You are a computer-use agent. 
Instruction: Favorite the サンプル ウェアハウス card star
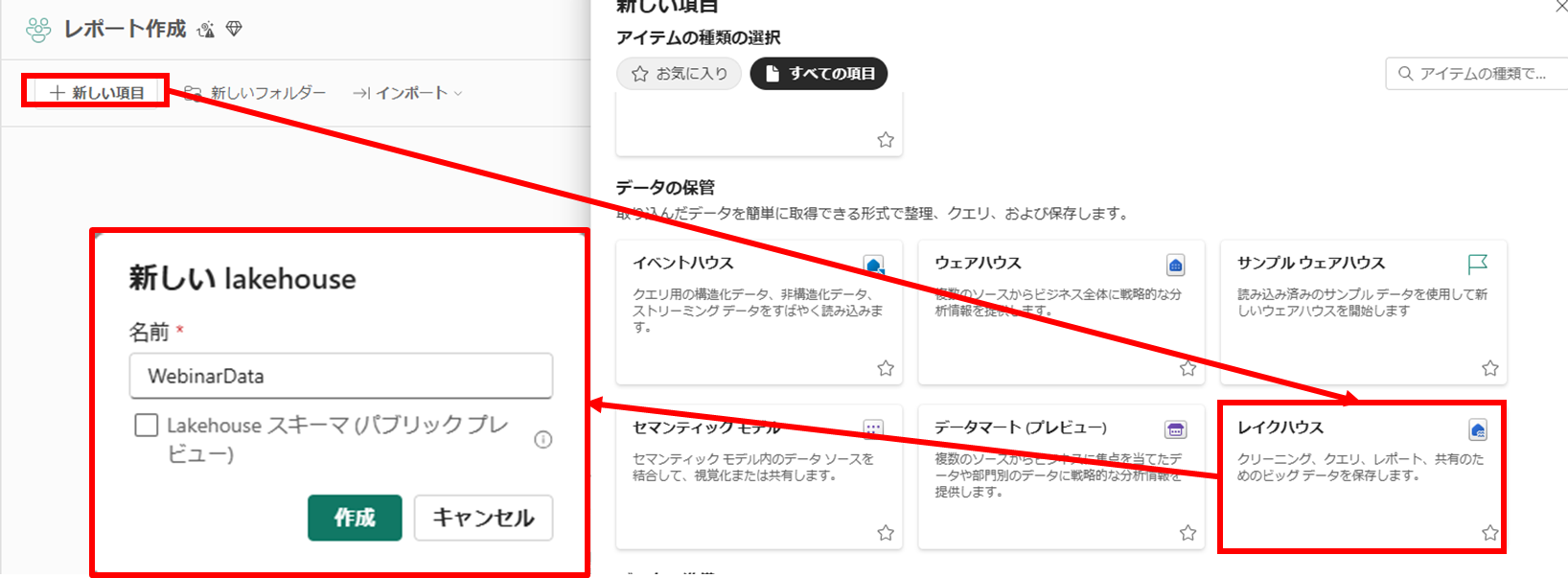tap(1490, 368)
